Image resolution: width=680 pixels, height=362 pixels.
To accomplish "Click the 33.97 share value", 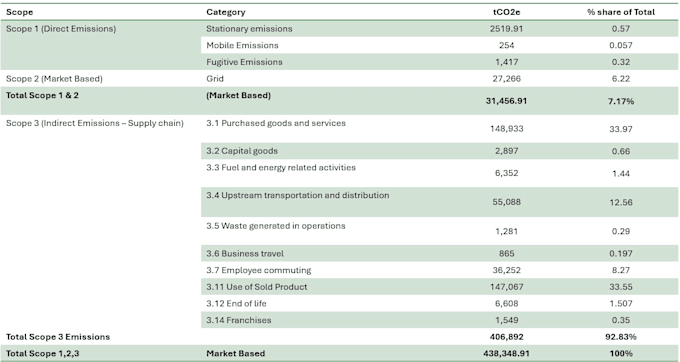I will coord(621,129).
